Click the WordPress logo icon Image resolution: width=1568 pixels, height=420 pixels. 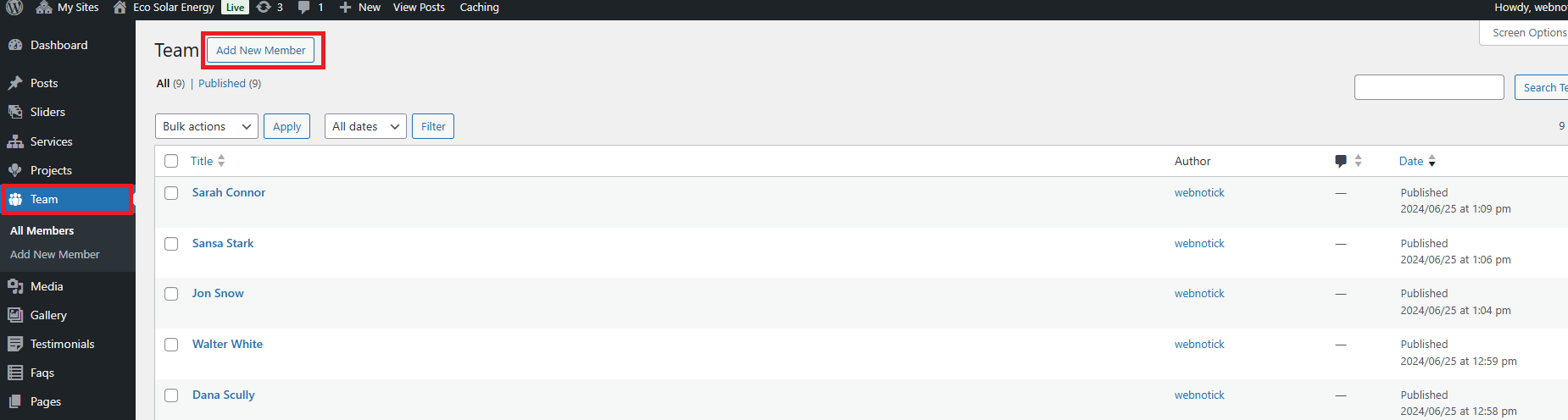[x=14, y=8]
